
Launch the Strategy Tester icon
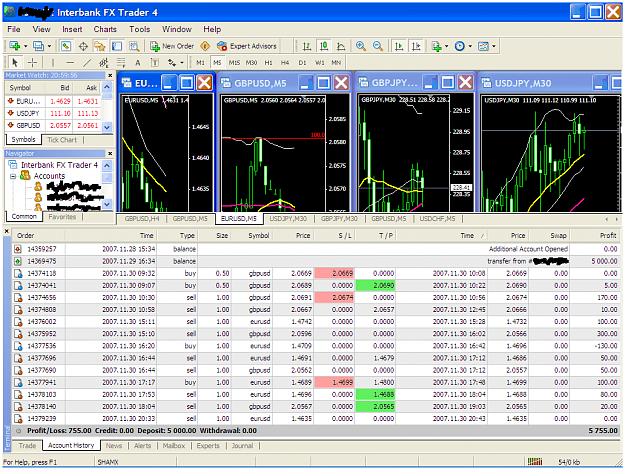coord(134,46)
